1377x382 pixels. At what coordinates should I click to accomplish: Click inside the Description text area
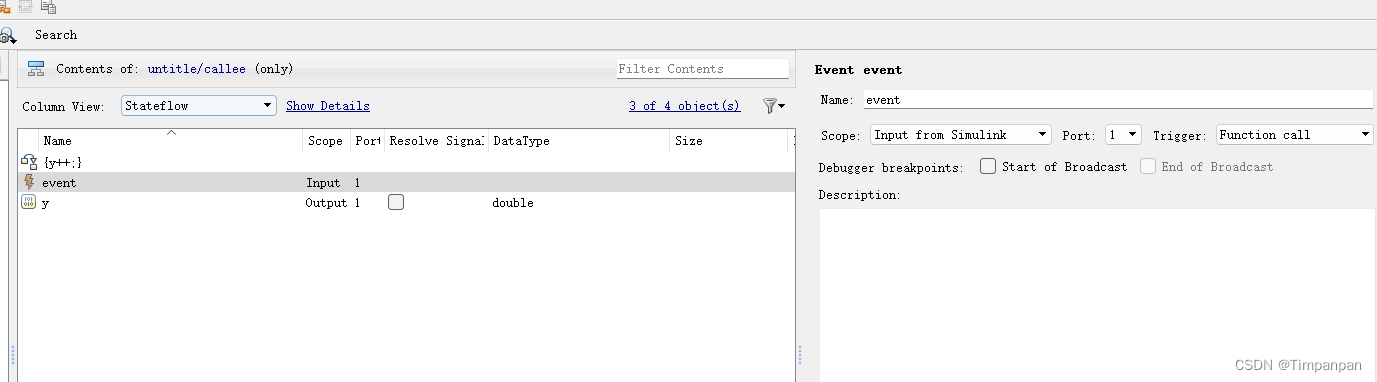tap(1096, 294)
